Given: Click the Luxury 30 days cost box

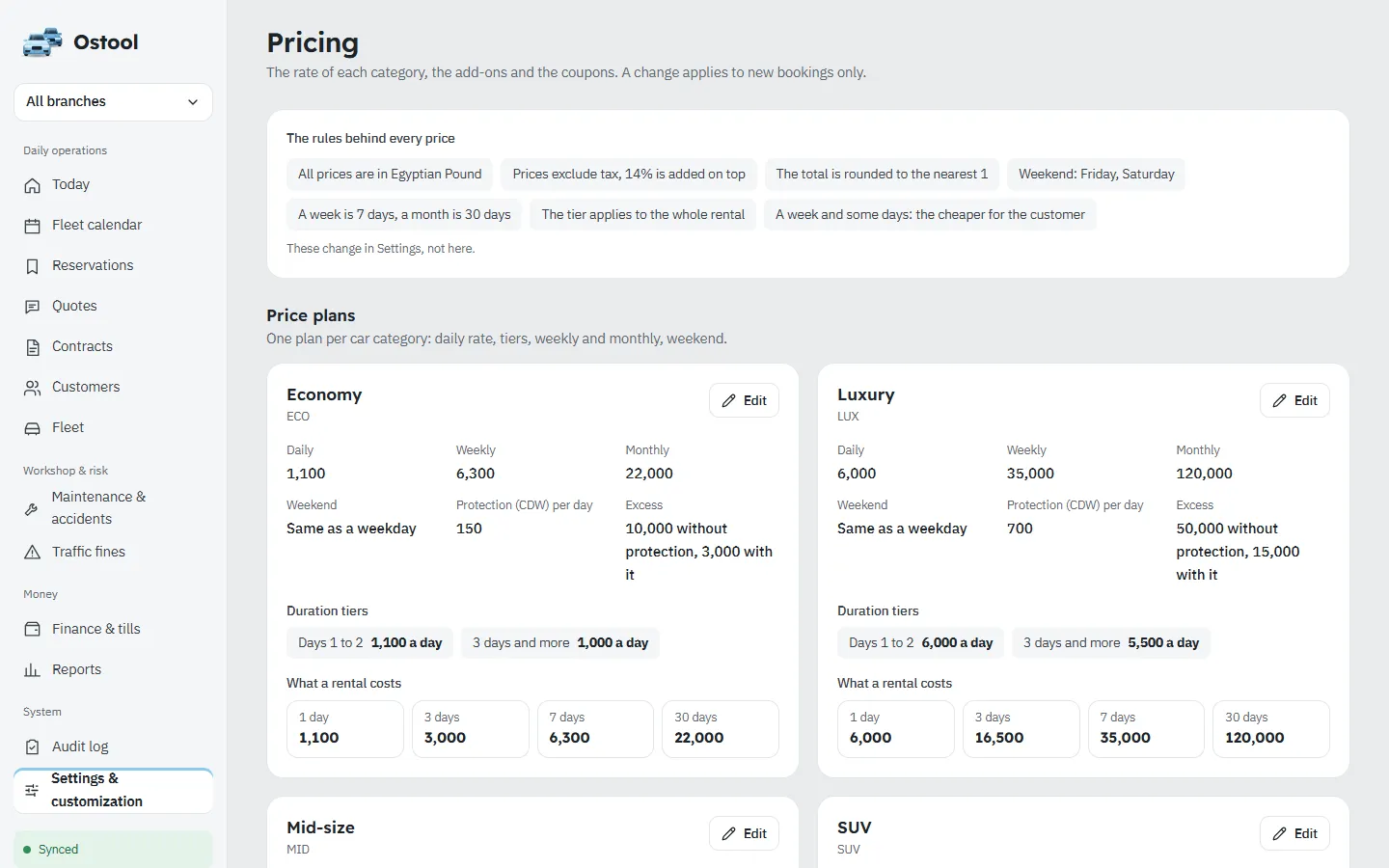Looking at the screenshot, I should (1271, 729).
